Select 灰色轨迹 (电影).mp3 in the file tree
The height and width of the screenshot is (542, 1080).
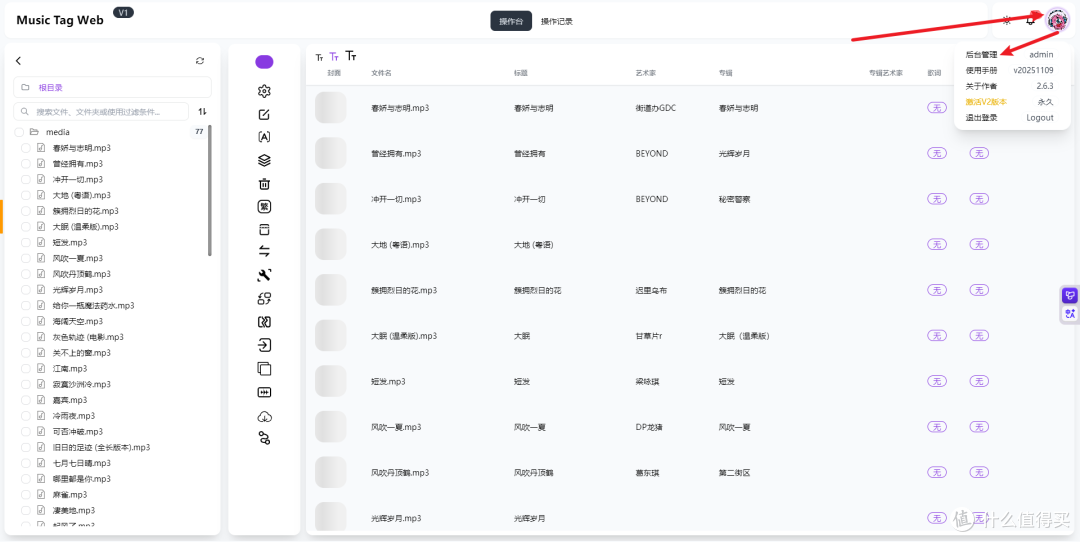88,337
